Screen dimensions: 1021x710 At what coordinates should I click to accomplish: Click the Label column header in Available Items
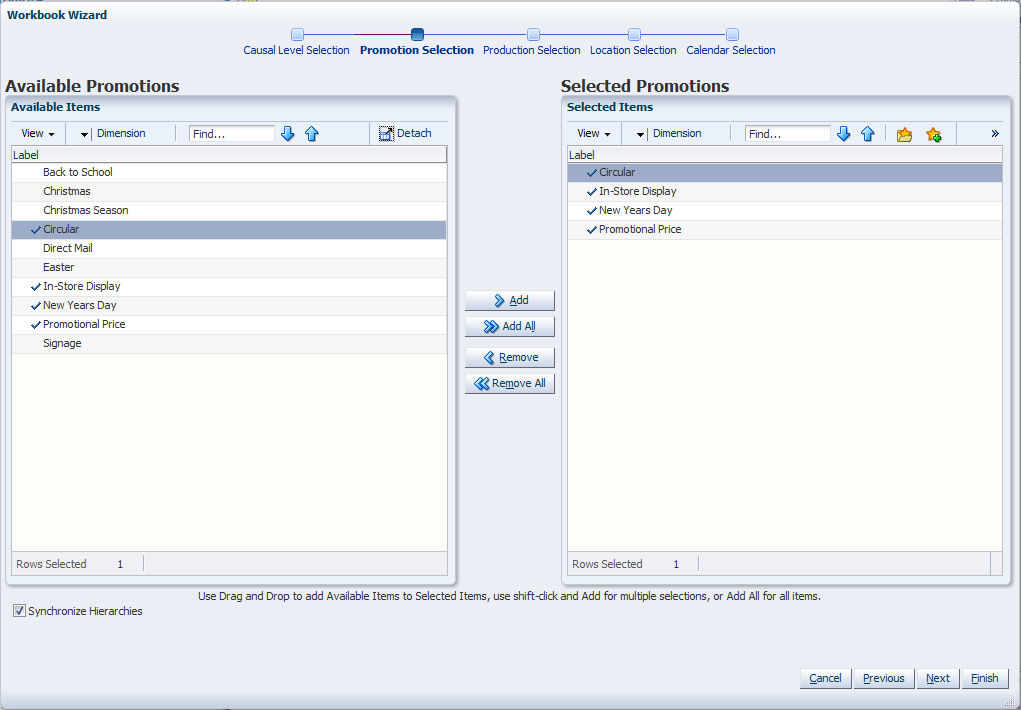tap(229, 154)
